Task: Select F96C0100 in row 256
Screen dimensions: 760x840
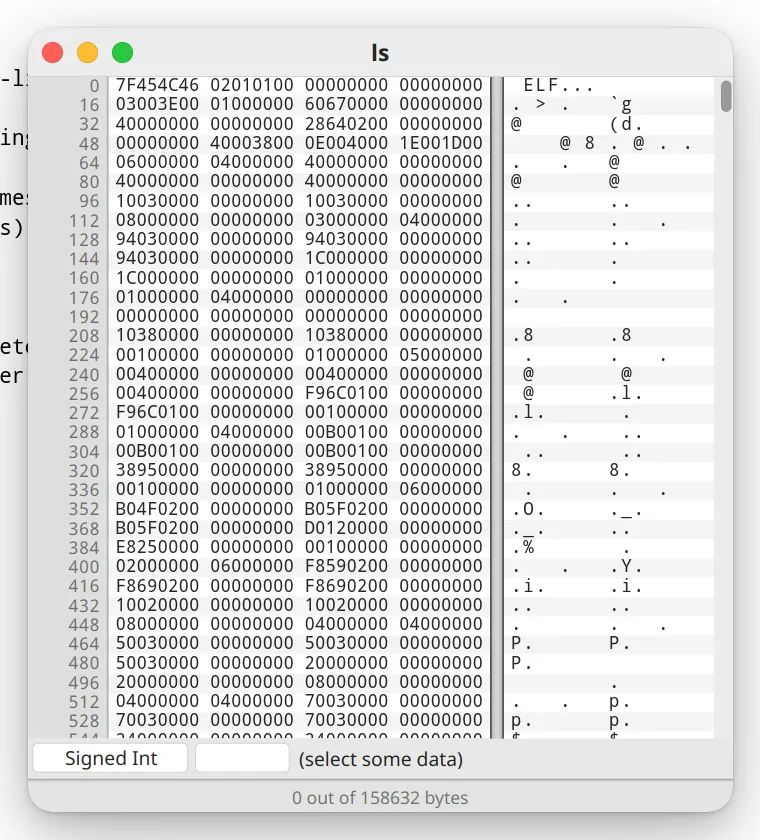Action: [346, 393]
